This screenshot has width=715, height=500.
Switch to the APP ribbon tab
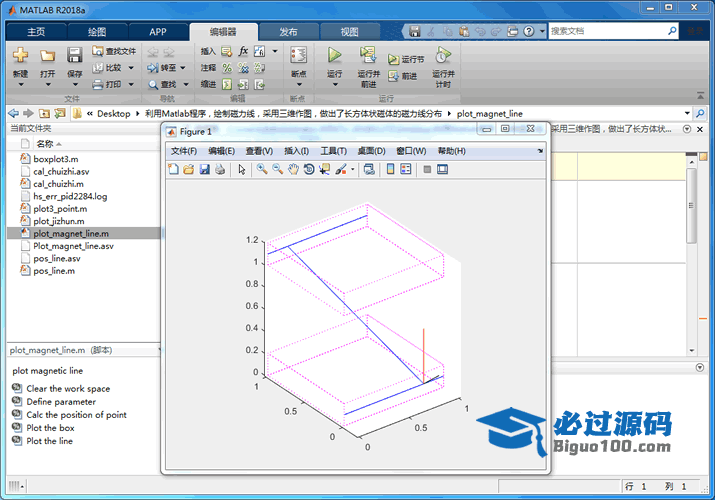click(158, 32)
